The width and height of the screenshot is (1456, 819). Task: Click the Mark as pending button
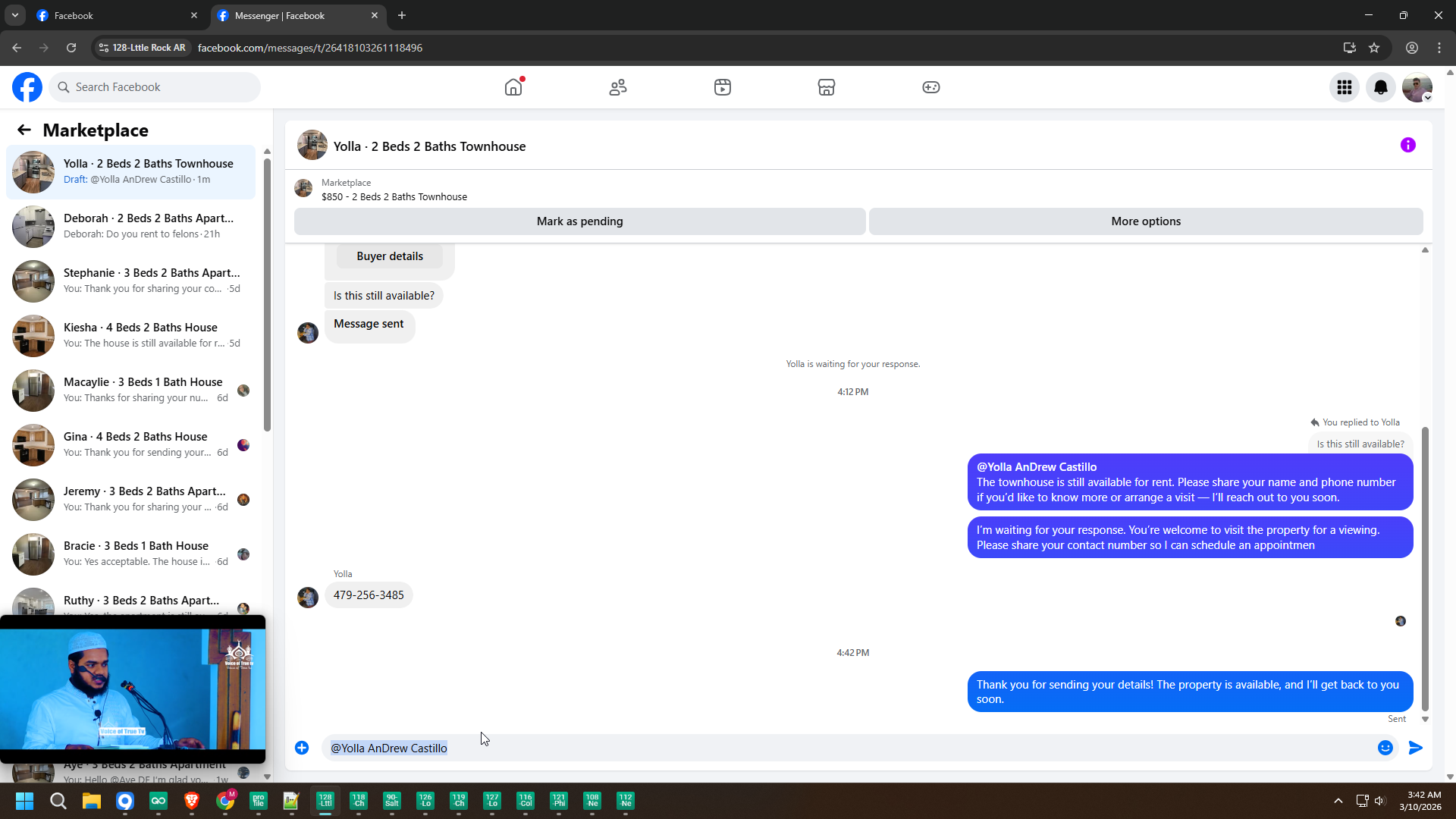579,221
